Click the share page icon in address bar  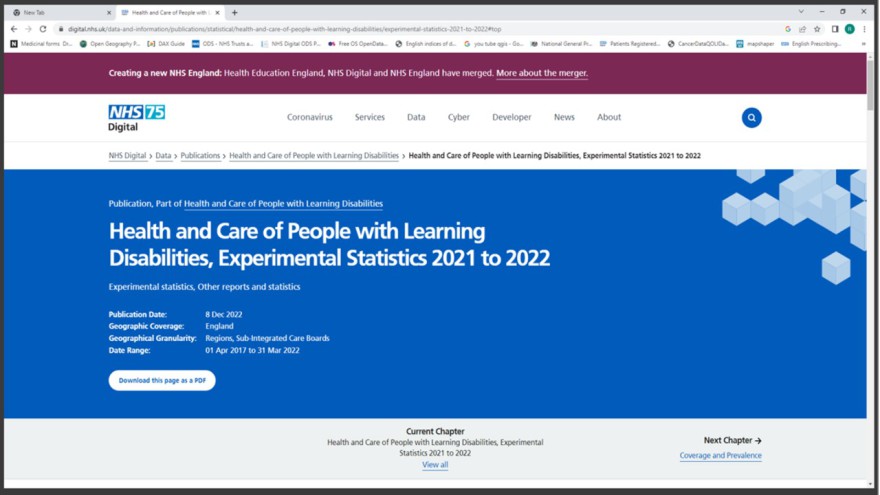coord(802,29)
